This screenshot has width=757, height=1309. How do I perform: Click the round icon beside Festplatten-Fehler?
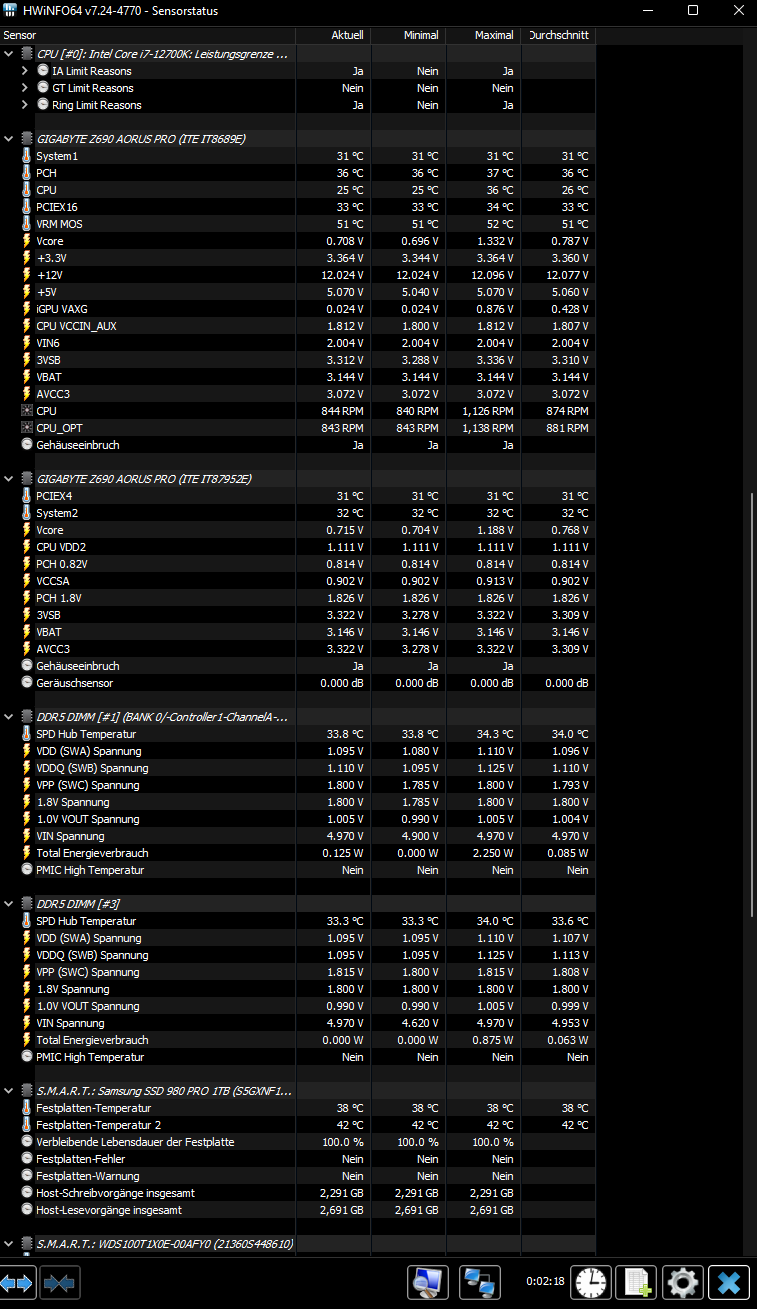tap(27, 1159)
